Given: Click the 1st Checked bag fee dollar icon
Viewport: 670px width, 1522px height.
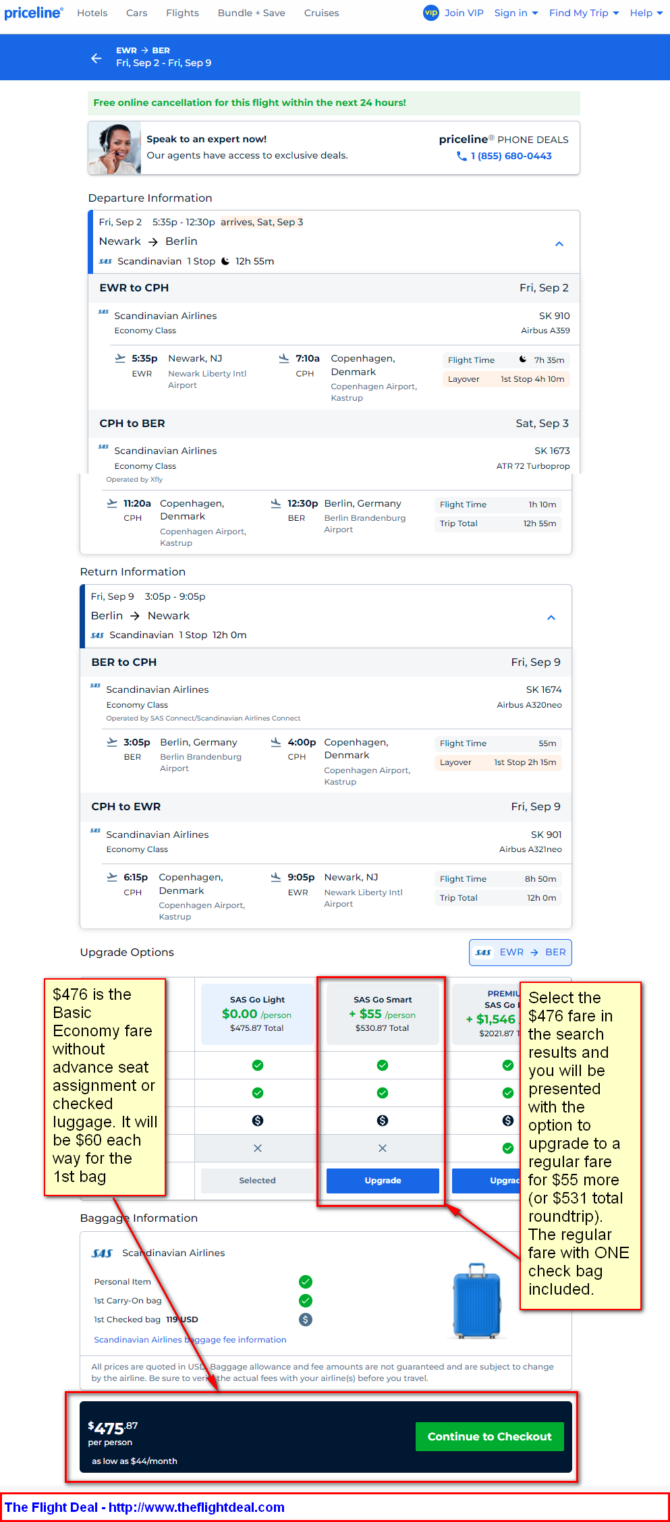Looking at the screenshot, I should click(x=306, y=1319).
